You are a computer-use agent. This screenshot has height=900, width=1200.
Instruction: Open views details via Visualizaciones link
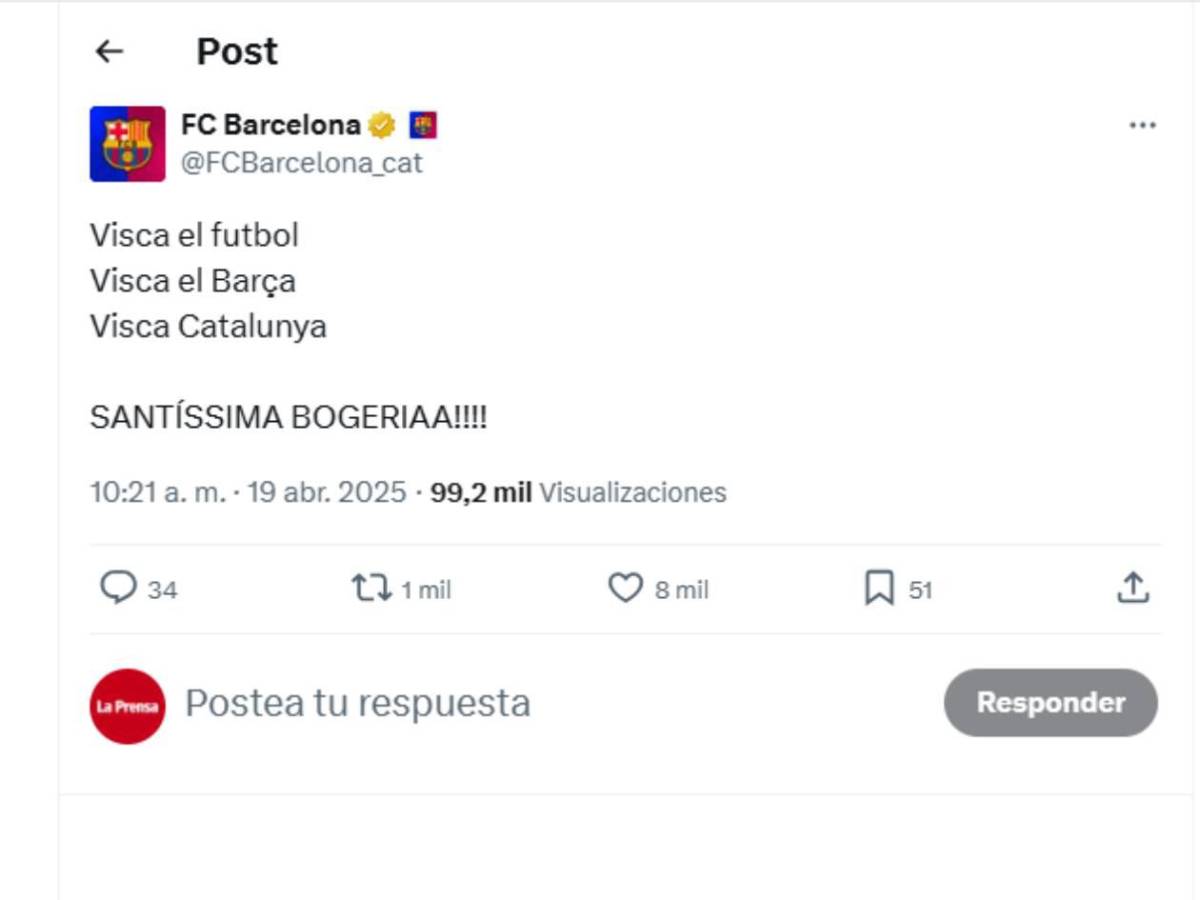631,492
